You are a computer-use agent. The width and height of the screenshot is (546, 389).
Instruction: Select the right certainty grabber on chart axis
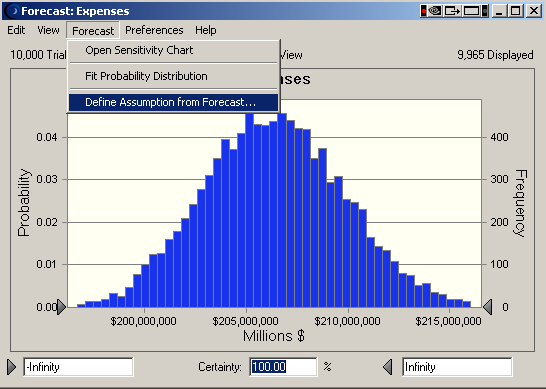[488, 307]
